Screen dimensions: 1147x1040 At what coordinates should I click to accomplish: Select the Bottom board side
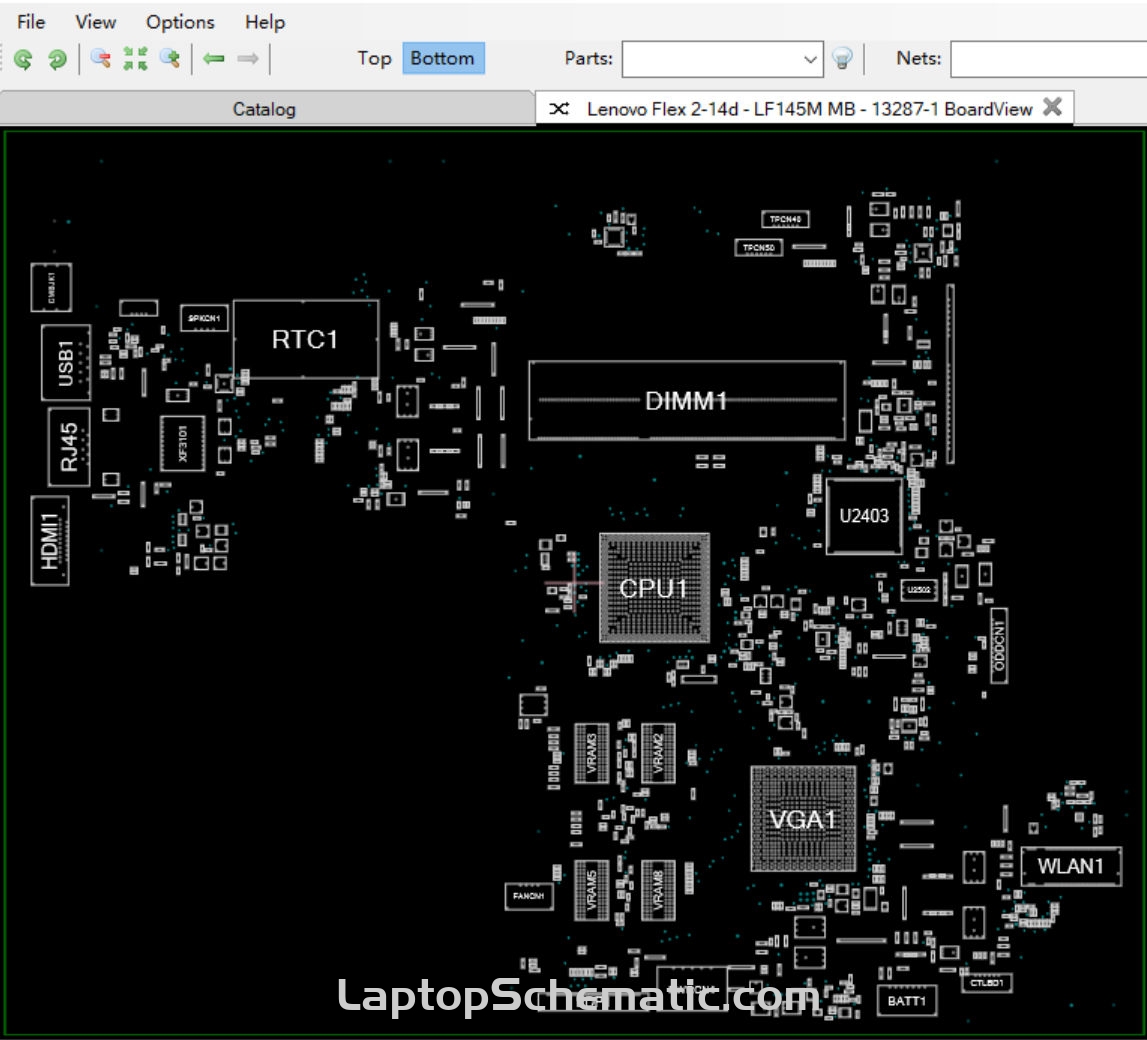(443, 59)
